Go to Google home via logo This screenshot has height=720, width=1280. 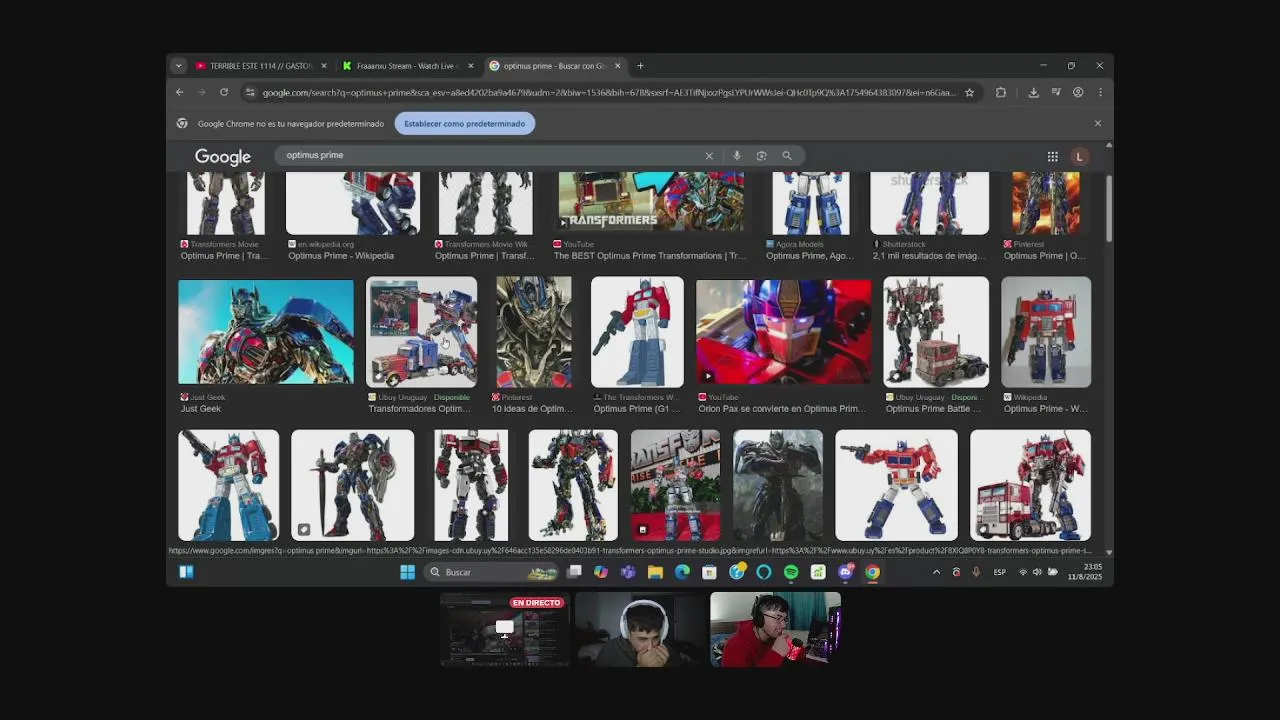(223, 157)
